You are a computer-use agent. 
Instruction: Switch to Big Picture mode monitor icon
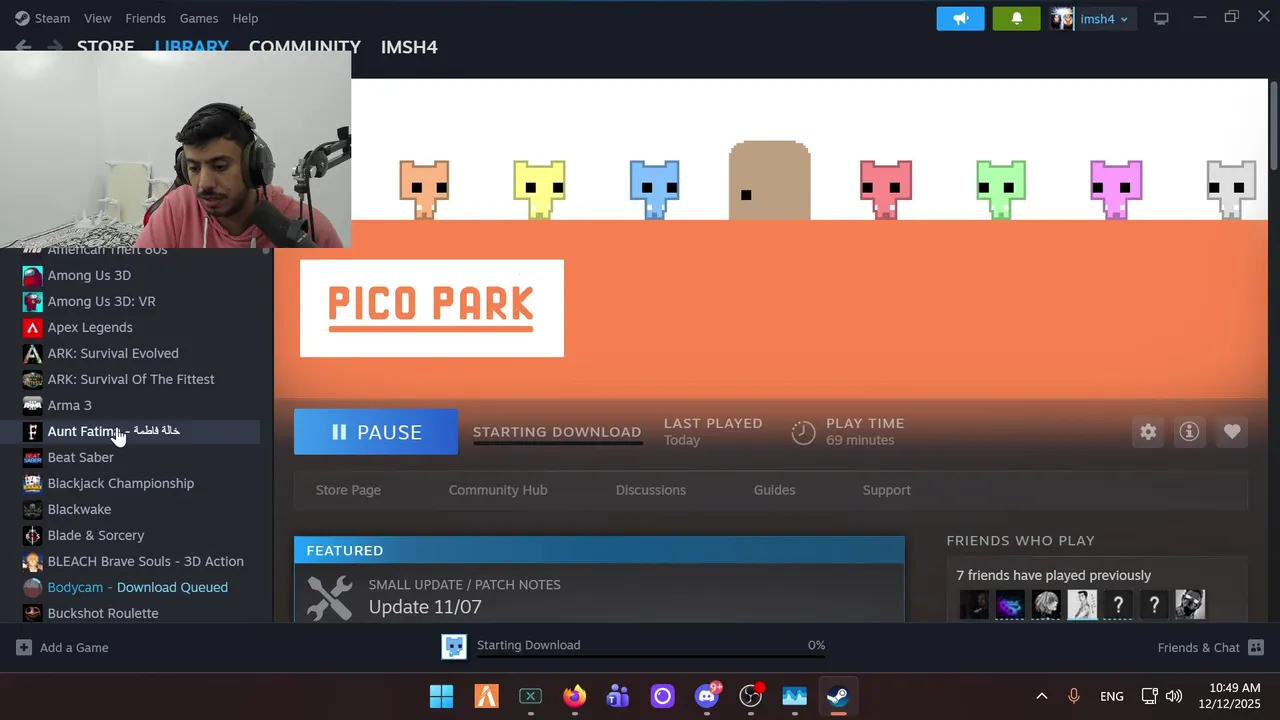click(x=1161, y=18)
